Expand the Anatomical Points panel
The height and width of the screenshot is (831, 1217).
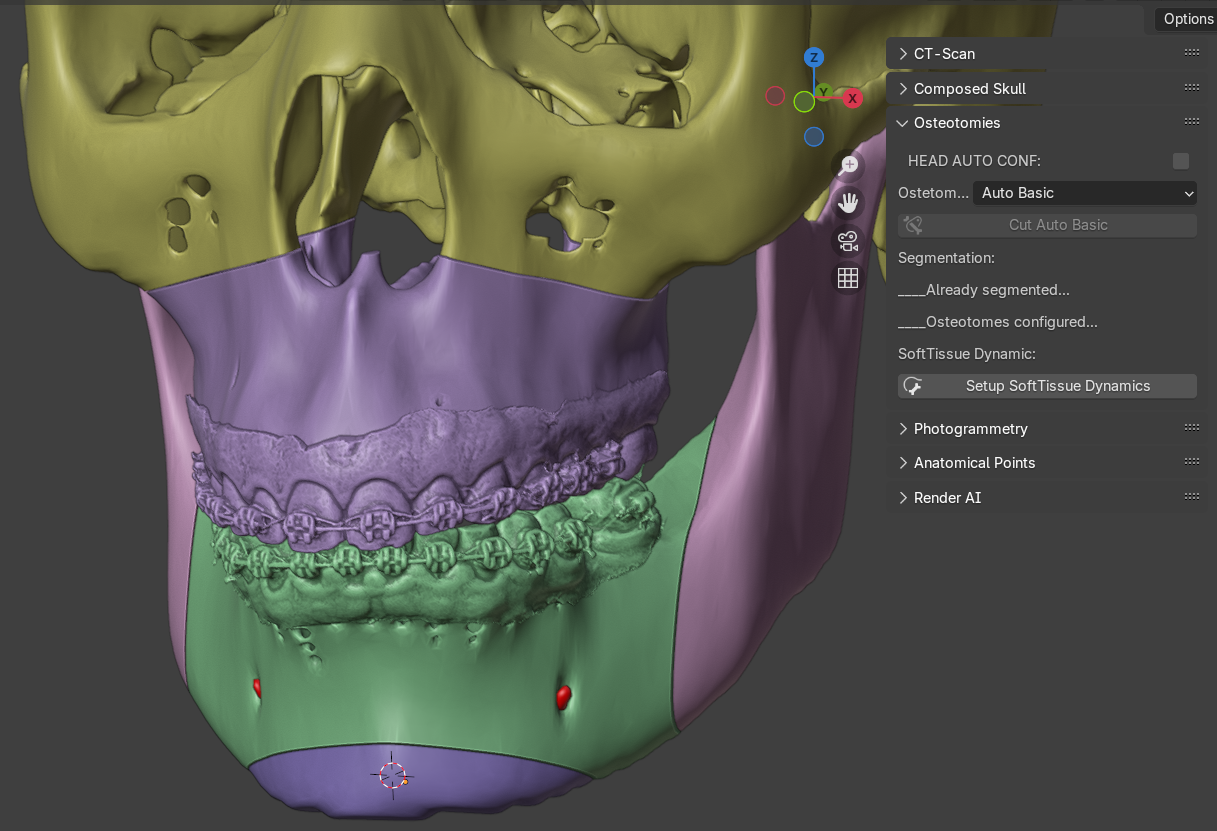pos(903,462)
